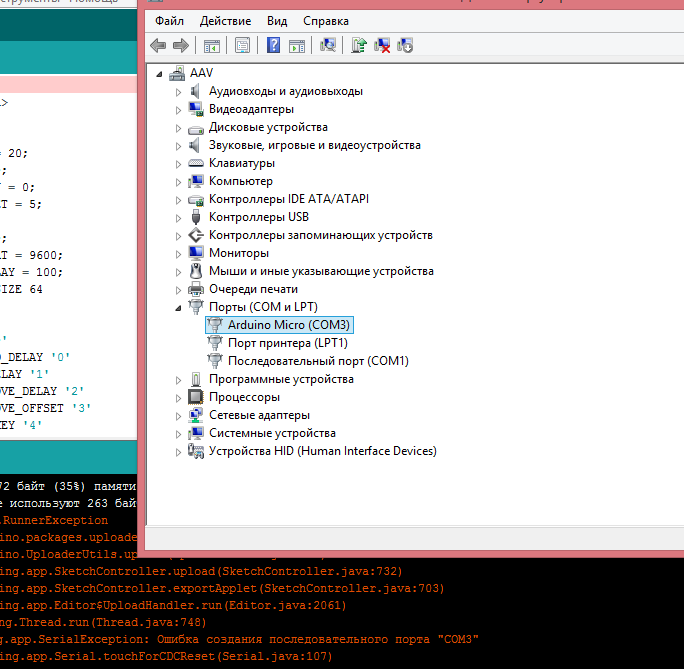Open the Действие menu
The image size is (684, 669).
(225, 20)
